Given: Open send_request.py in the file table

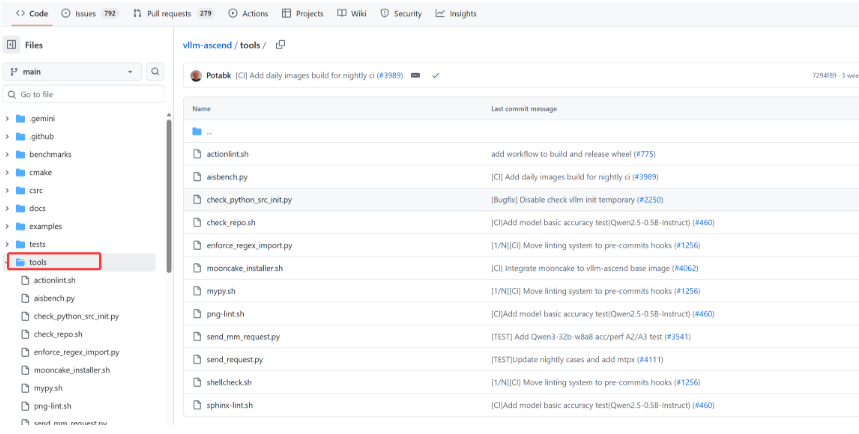Looking at the screenshot, I should (x=235, y=359).
